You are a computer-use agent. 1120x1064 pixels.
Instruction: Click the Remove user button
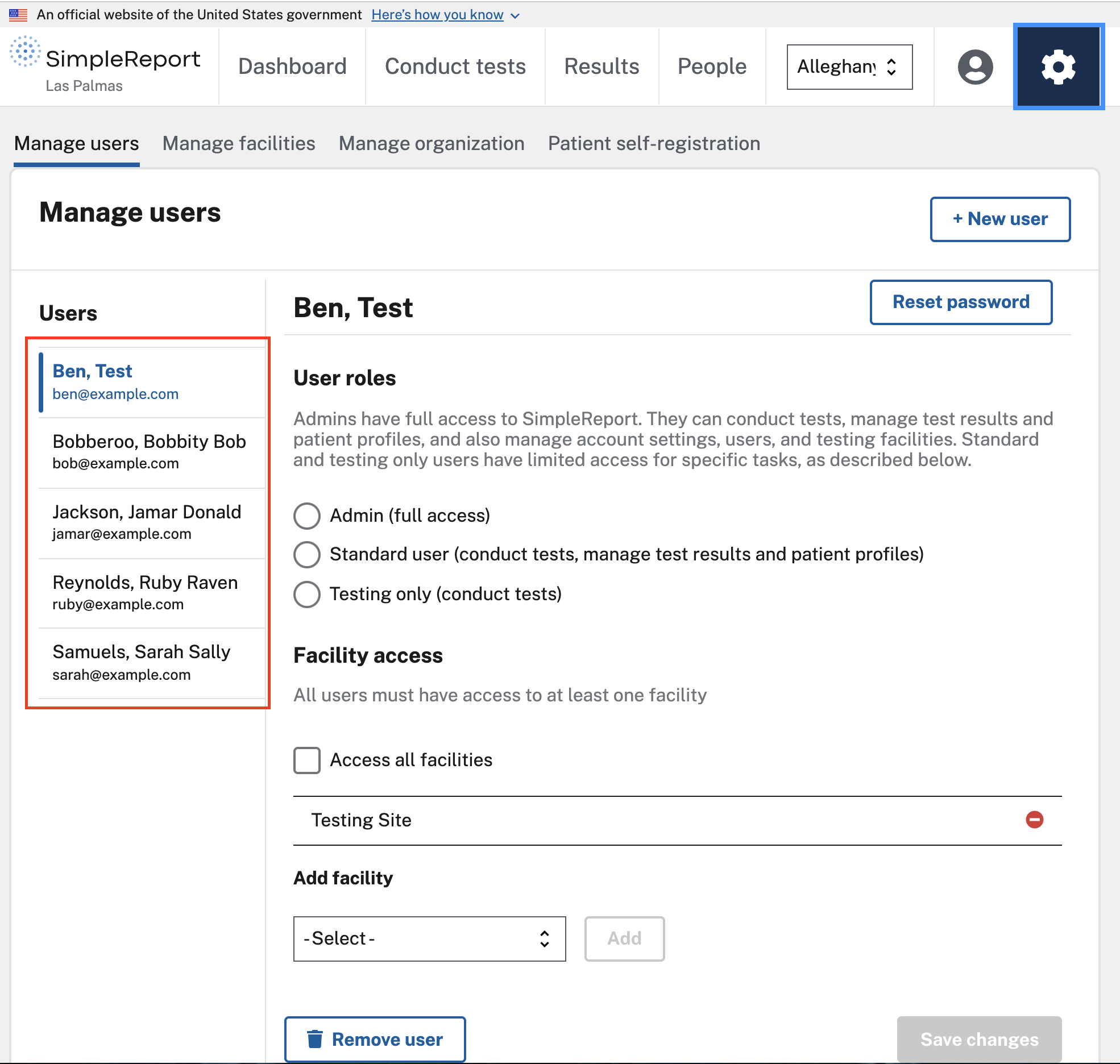click(375, 1039)
